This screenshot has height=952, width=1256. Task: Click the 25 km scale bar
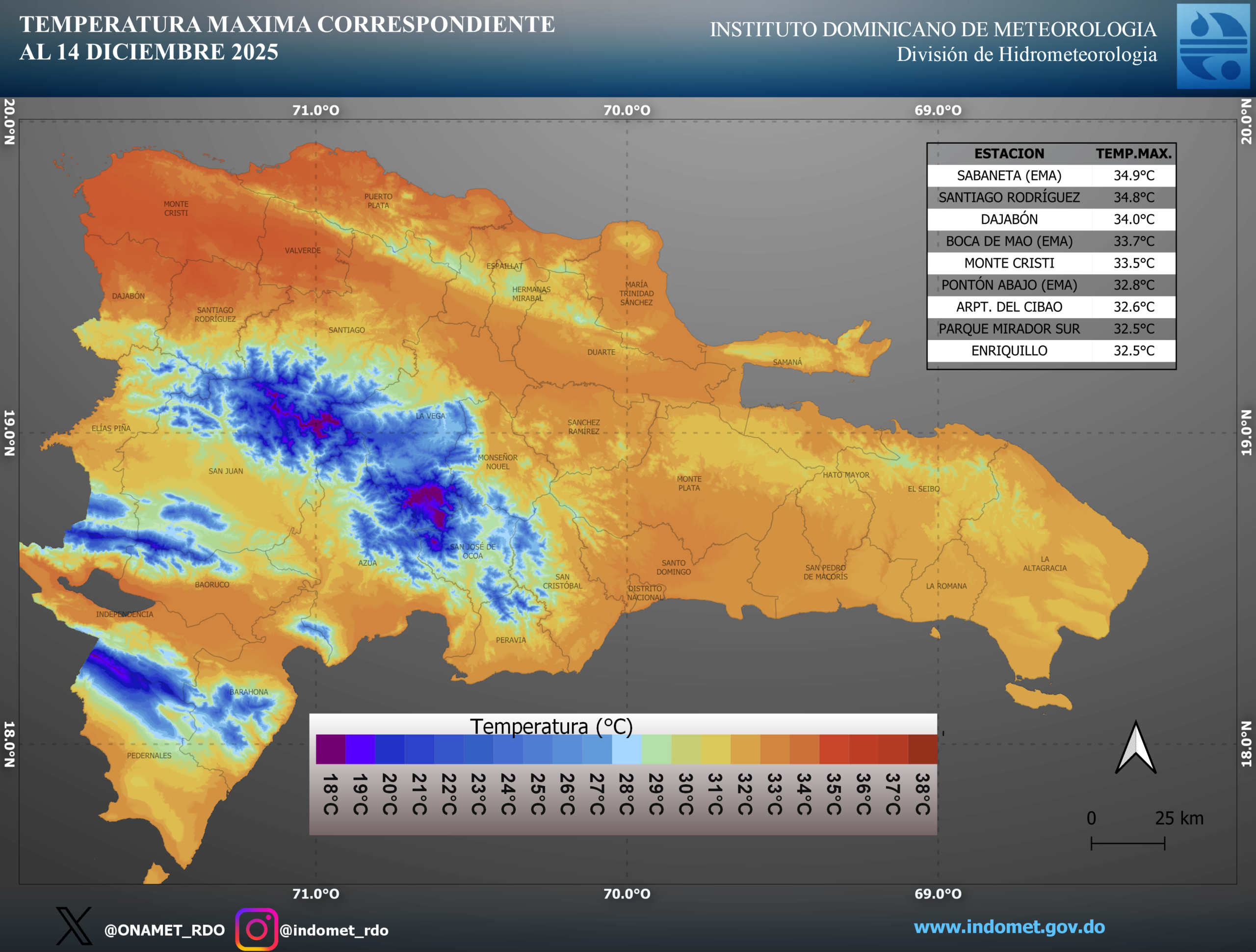pyautogui.click(x=1127, y=843)
